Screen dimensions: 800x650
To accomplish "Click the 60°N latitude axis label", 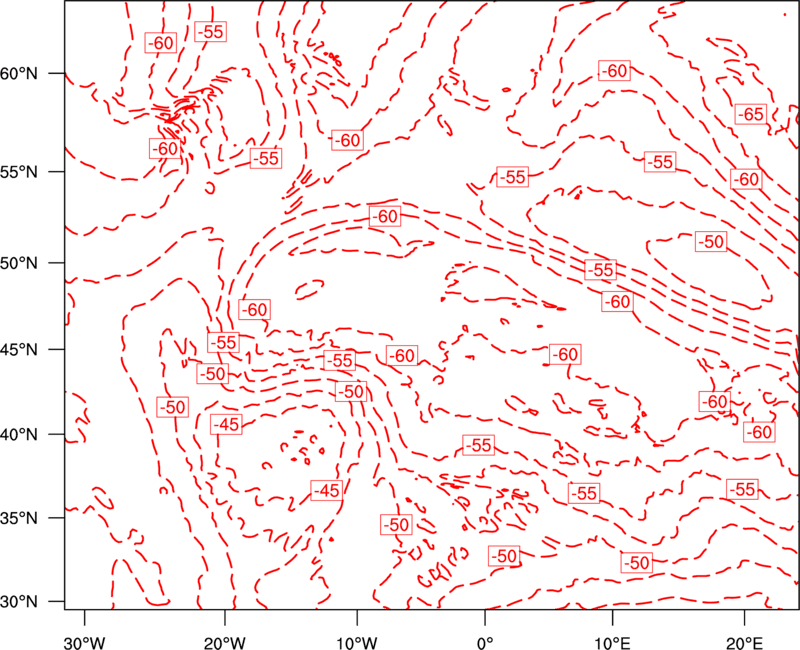I will point(19,73).
